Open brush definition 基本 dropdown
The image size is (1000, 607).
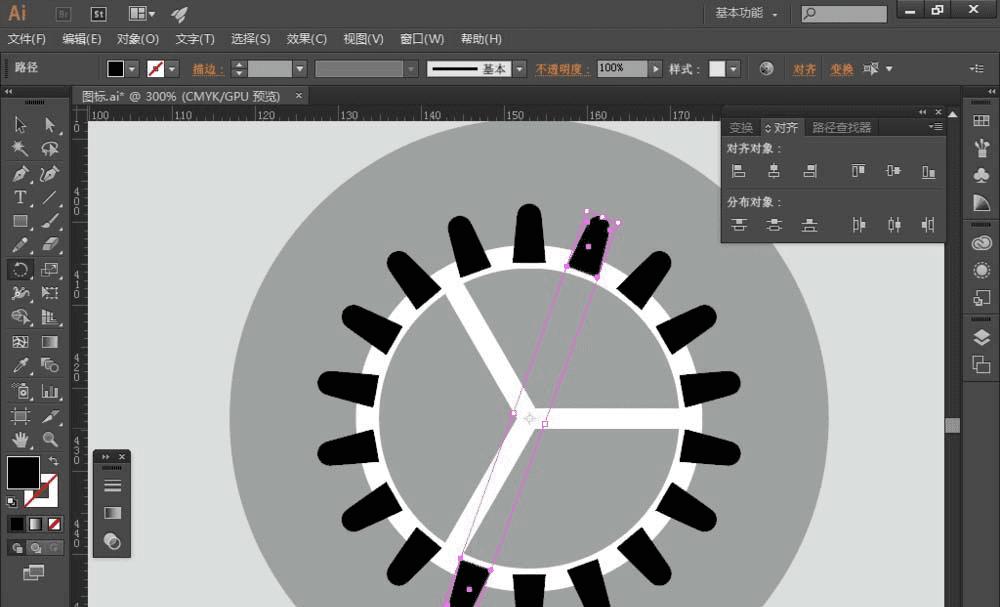click(520, 69)
